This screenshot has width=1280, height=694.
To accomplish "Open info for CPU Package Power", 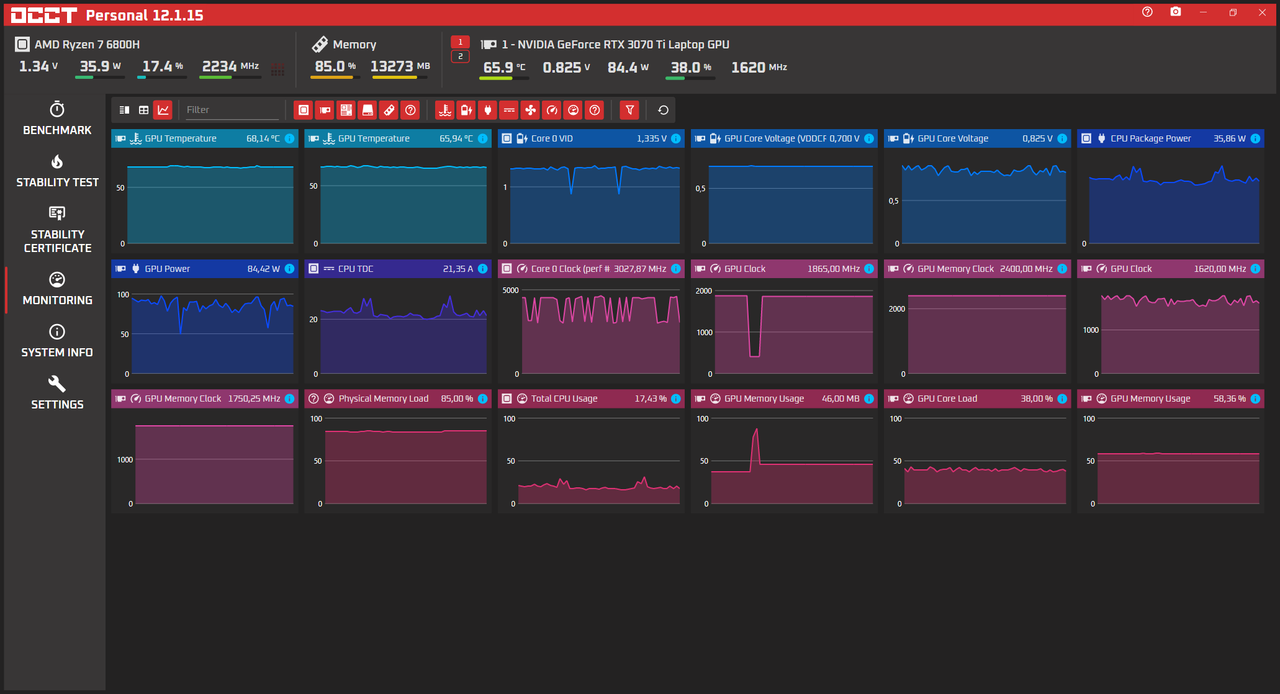I will tap(1256, 139).
